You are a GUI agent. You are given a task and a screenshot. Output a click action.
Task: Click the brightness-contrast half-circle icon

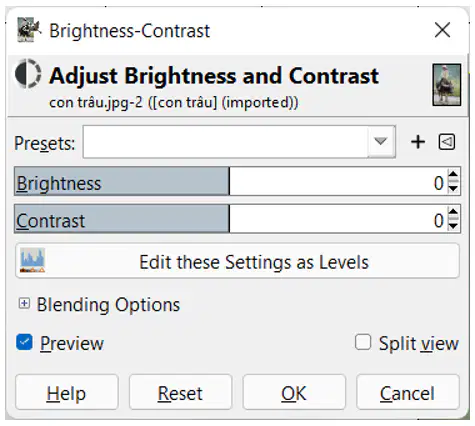click(28, 74)
